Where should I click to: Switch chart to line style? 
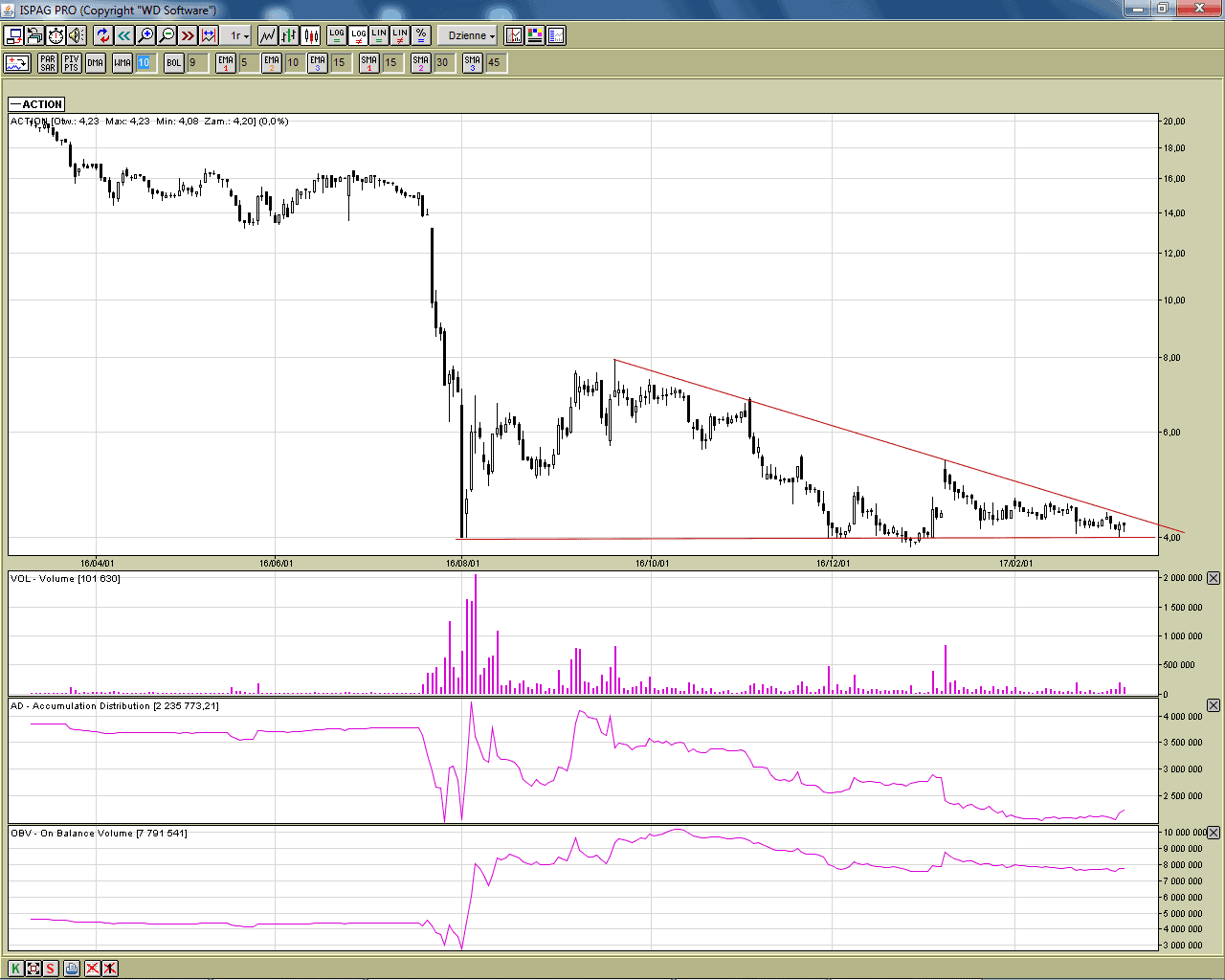[267, 35]
